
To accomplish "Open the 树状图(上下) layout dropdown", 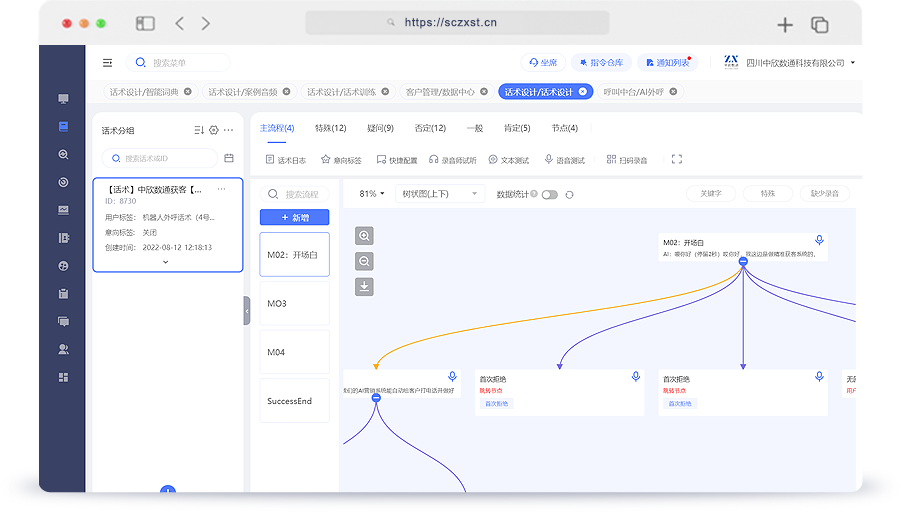I will point(439,194).
